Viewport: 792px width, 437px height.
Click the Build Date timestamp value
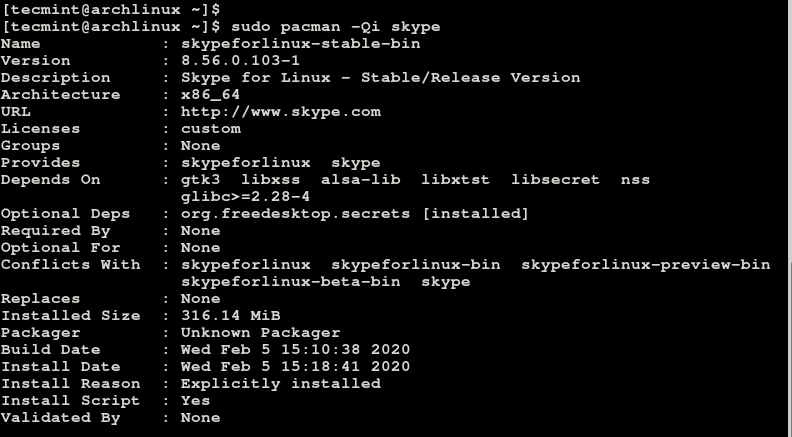point(295,349)
